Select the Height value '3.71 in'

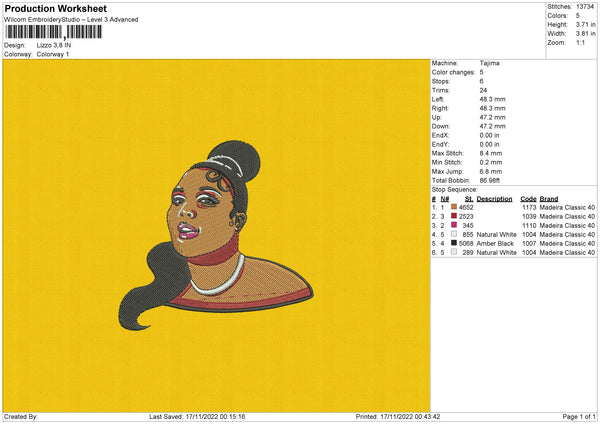(585, 24)
